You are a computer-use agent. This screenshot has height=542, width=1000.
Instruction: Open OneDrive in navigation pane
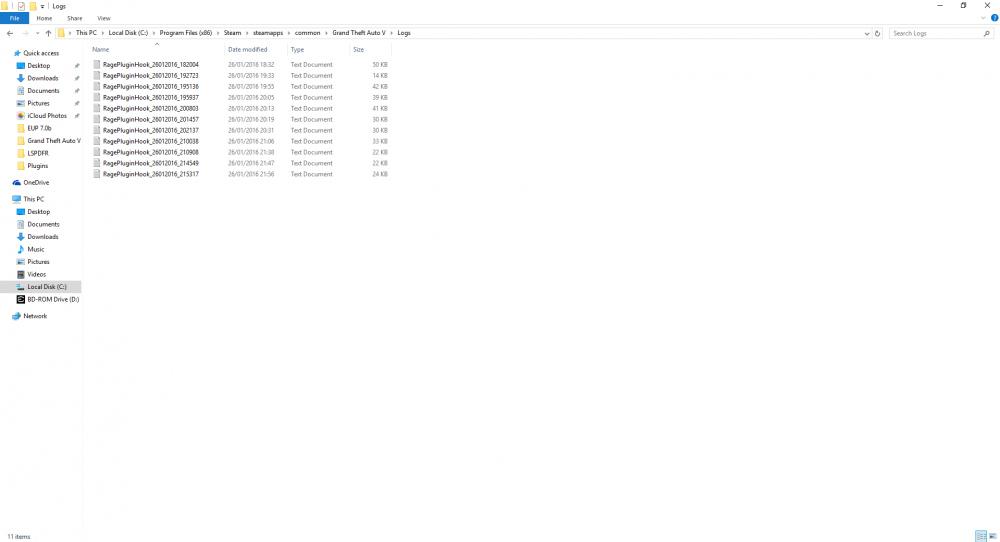point(36,182)
